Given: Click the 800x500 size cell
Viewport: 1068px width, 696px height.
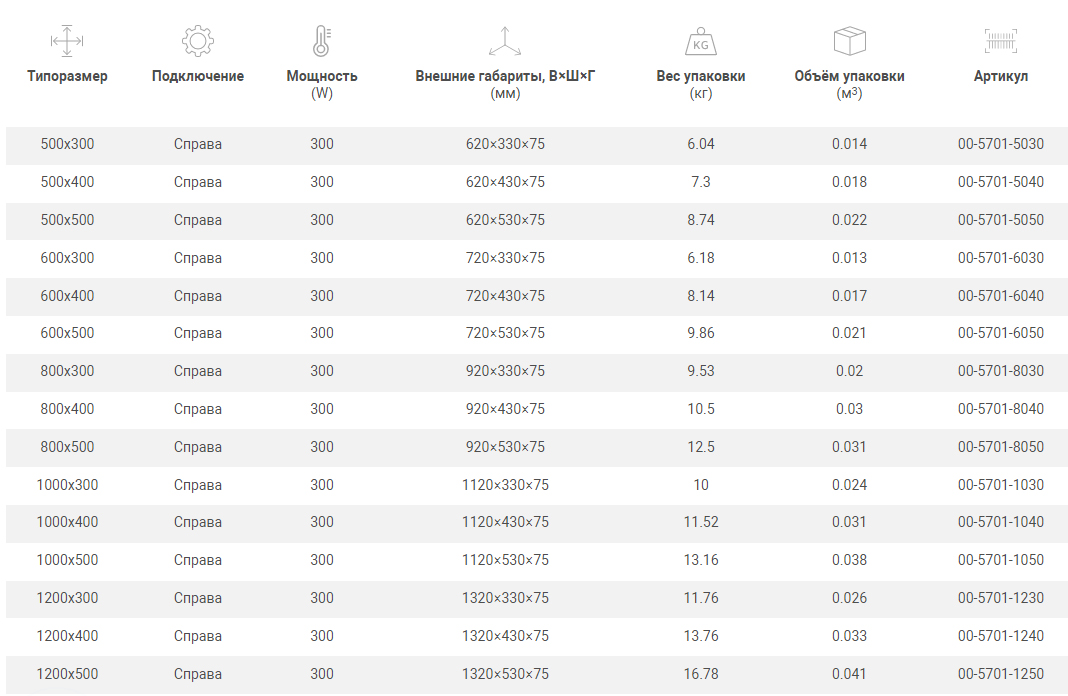Looking at the screenshot, I should pos(67,447).
